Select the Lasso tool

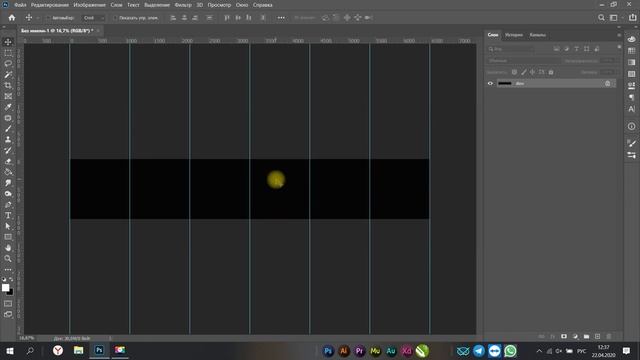8,64
